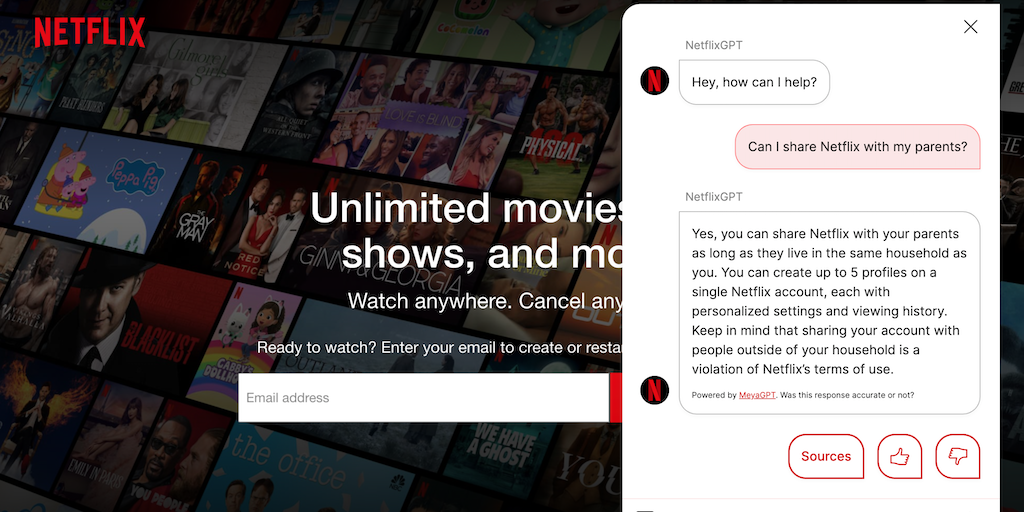Click the thumbs down feedback button
The width and height of the screenshot is (1024, 512).
tap(957, 456)
